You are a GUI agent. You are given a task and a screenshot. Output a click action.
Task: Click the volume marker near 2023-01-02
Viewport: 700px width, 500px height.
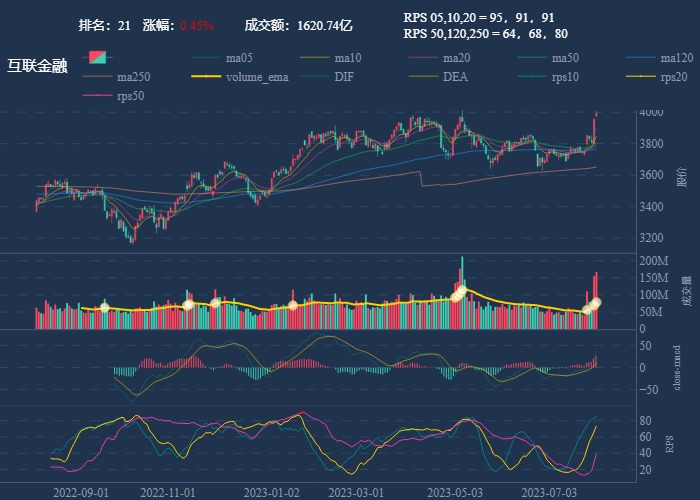point(293,305)
